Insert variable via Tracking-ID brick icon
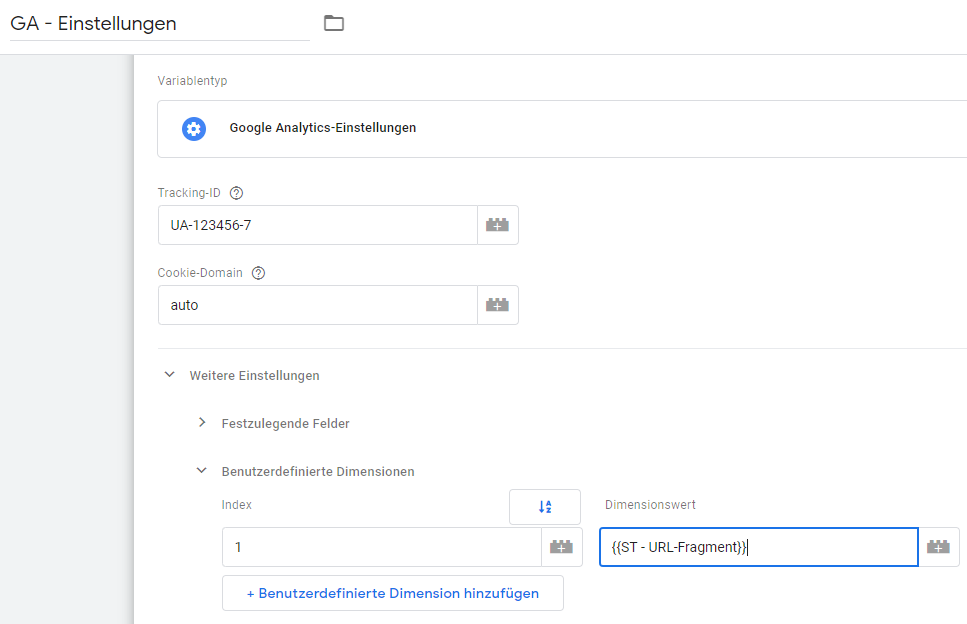This screenshot has width=967, height=624. pos(498,225)
